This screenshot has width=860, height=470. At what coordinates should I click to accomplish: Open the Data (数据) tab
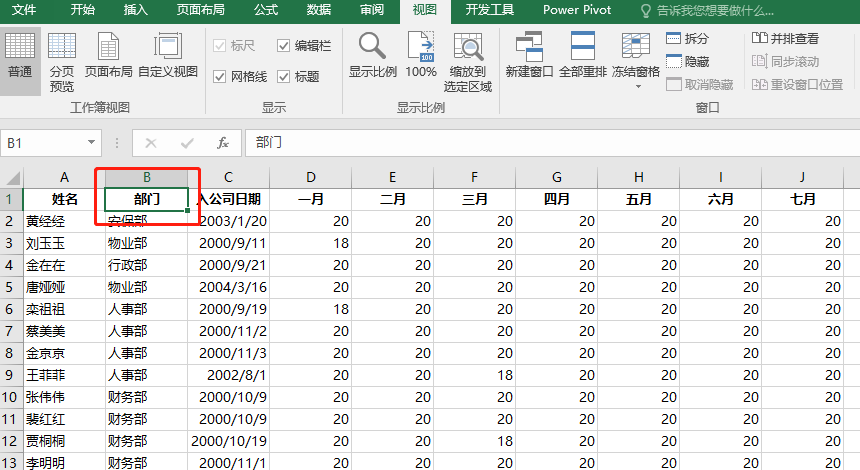(319, 10)
